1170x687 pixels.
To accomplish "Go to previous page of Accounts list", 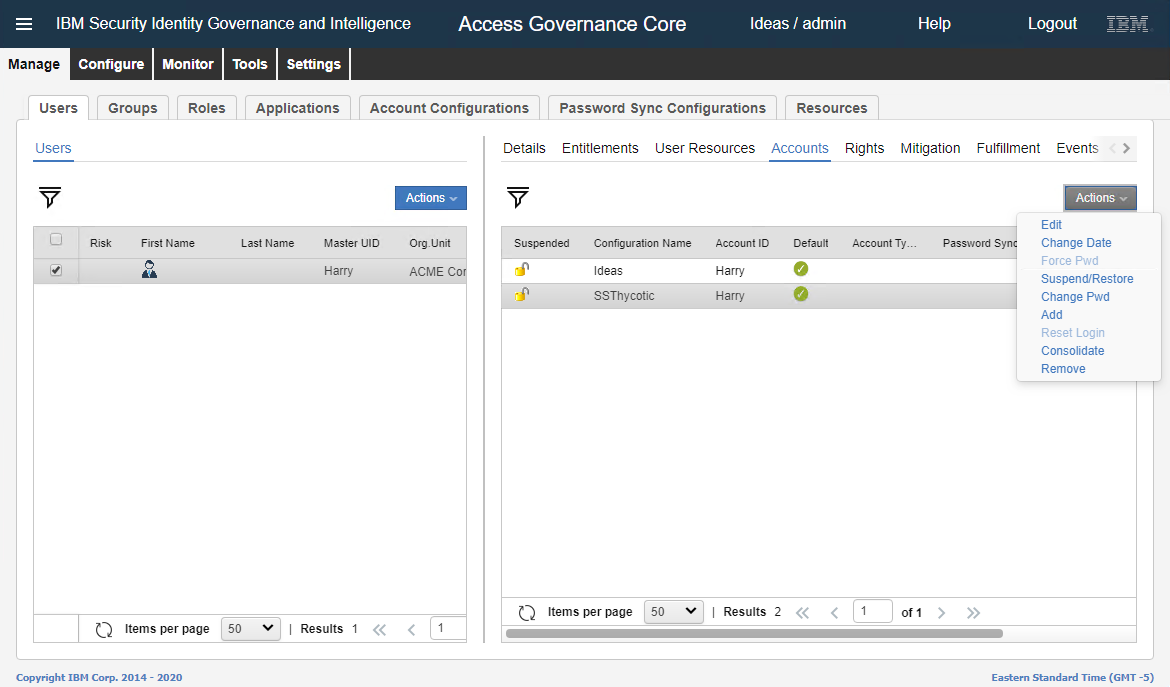I will [x=834, y=612].
